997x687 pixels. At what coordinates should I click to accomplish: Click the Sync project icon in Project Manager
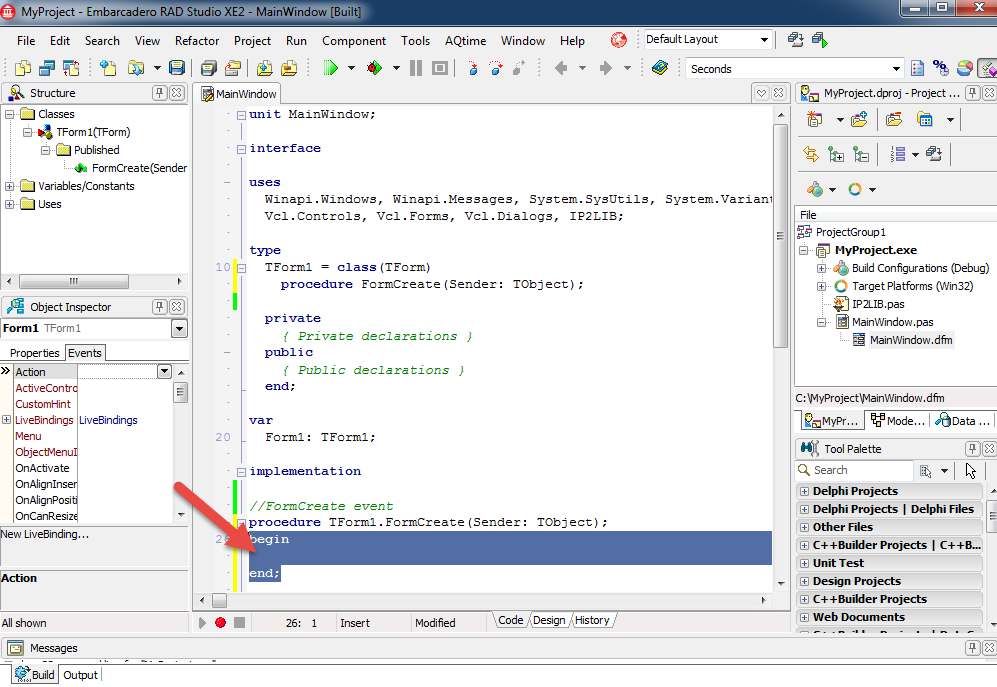coord(811,154)
